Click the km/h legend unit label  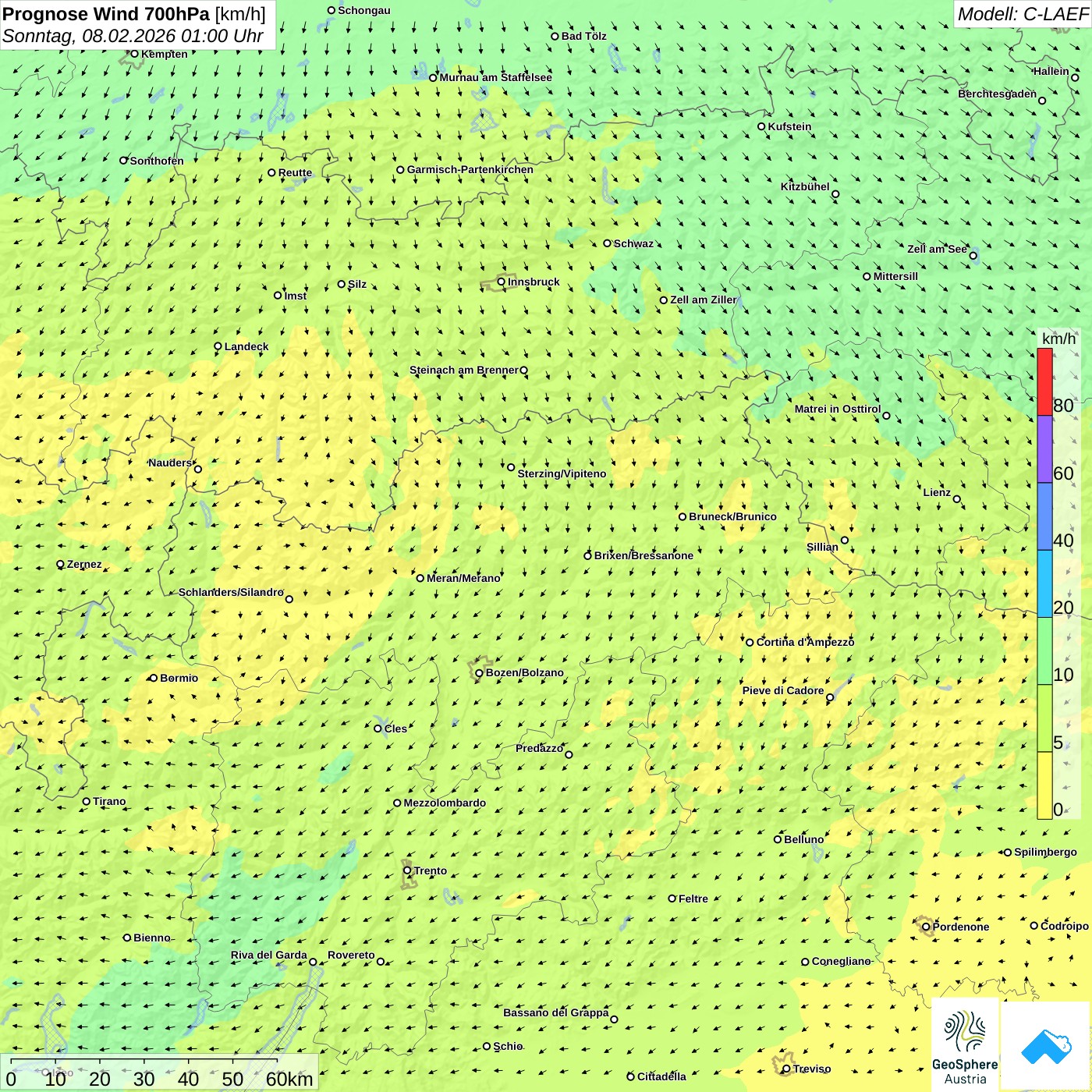coord(1058,339)
